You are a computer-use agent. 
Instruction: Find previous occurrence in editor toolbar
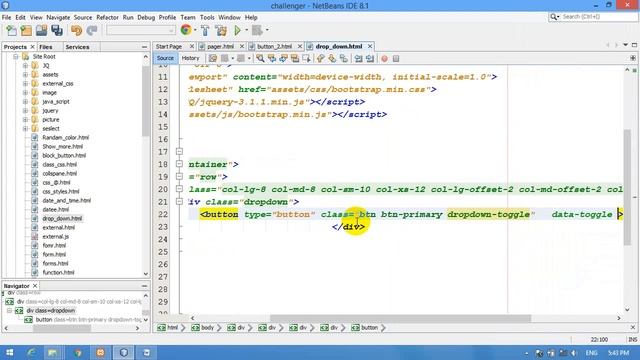click(271, 58)
